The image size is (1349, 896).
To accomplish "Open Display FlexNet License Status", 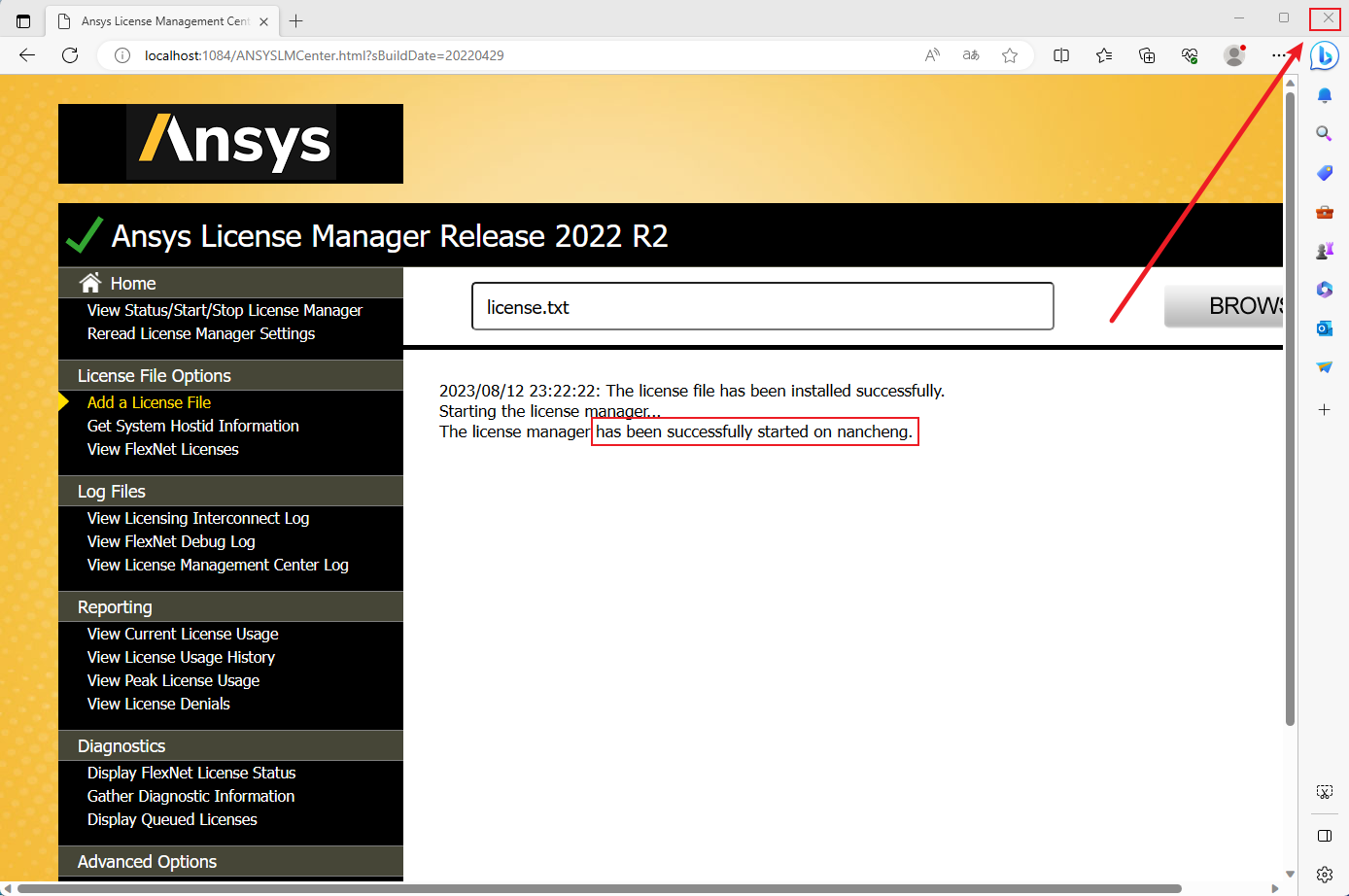I will [x=191, y=773].
